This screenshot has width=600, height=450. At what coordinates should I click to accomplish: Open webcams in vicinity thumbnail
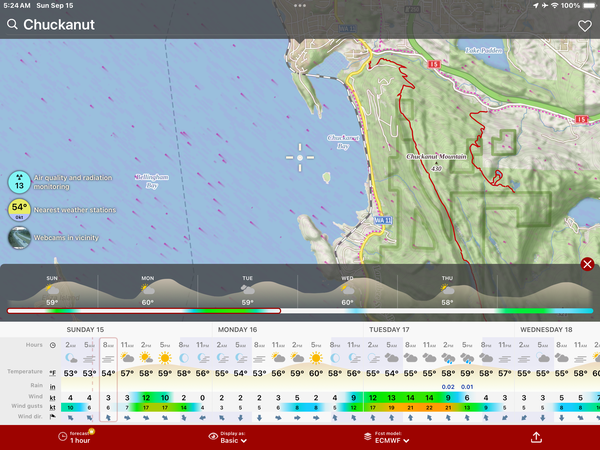click(19, 237)
